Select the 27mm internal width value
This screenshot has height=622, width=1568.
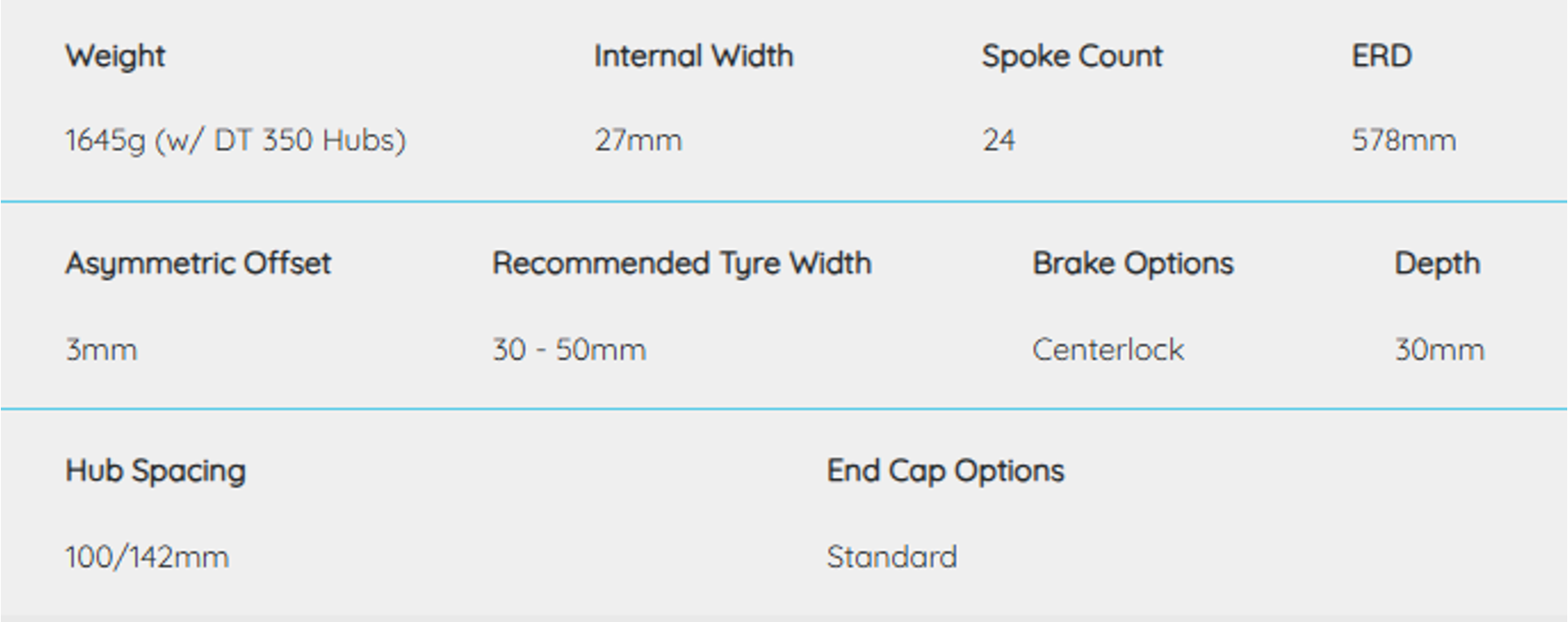pyautogui.click(x=638, y=140)
